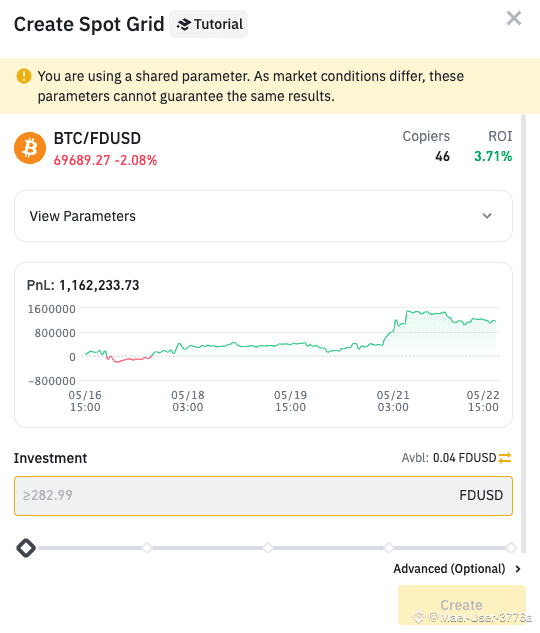The height and width of the screenshot is (633, 540).
Task: Click the investment slider handle at start
Action: [26, 548]
